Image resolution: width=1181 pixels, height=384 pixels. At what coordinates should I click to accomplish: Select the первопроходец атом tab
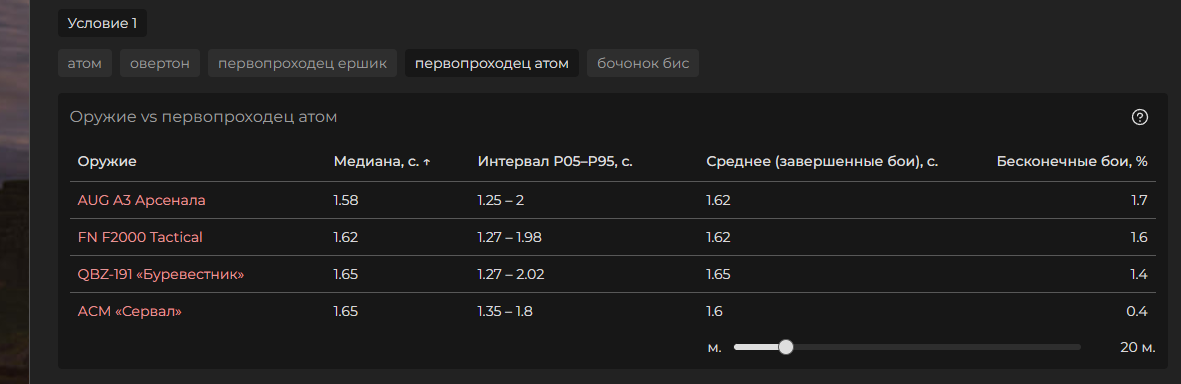tap(492, 63)
